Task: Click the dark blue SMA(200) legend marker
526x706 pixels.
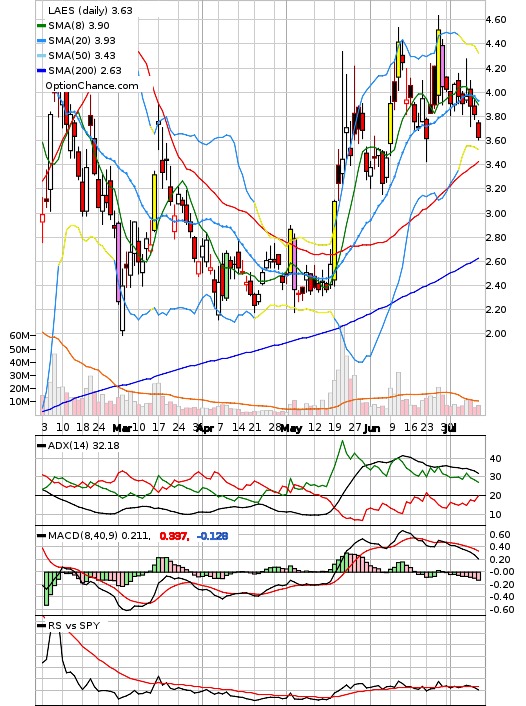Action: coord(41,71)
